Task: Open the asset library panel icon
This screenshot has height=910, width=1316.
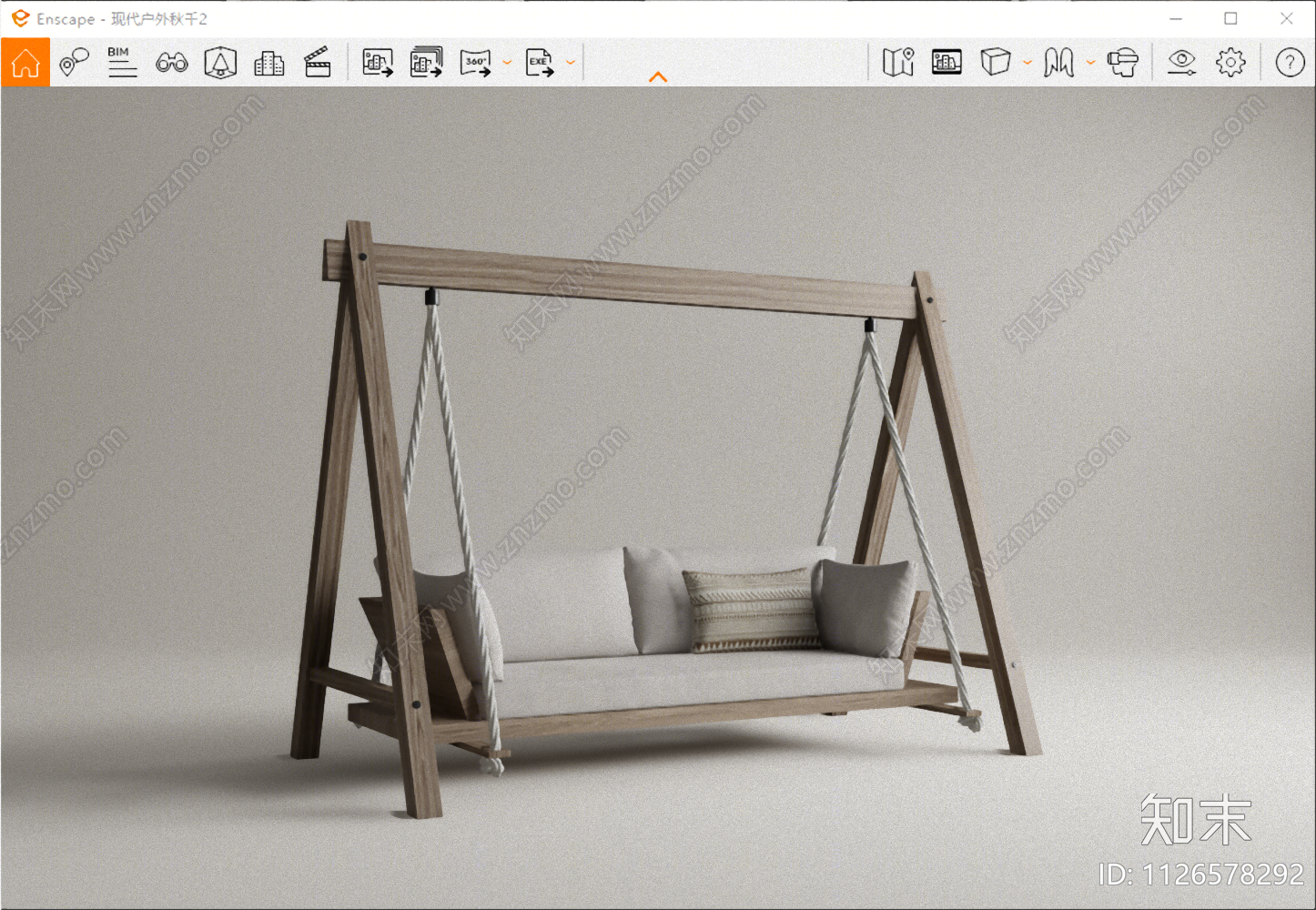Action: point(947,62)
